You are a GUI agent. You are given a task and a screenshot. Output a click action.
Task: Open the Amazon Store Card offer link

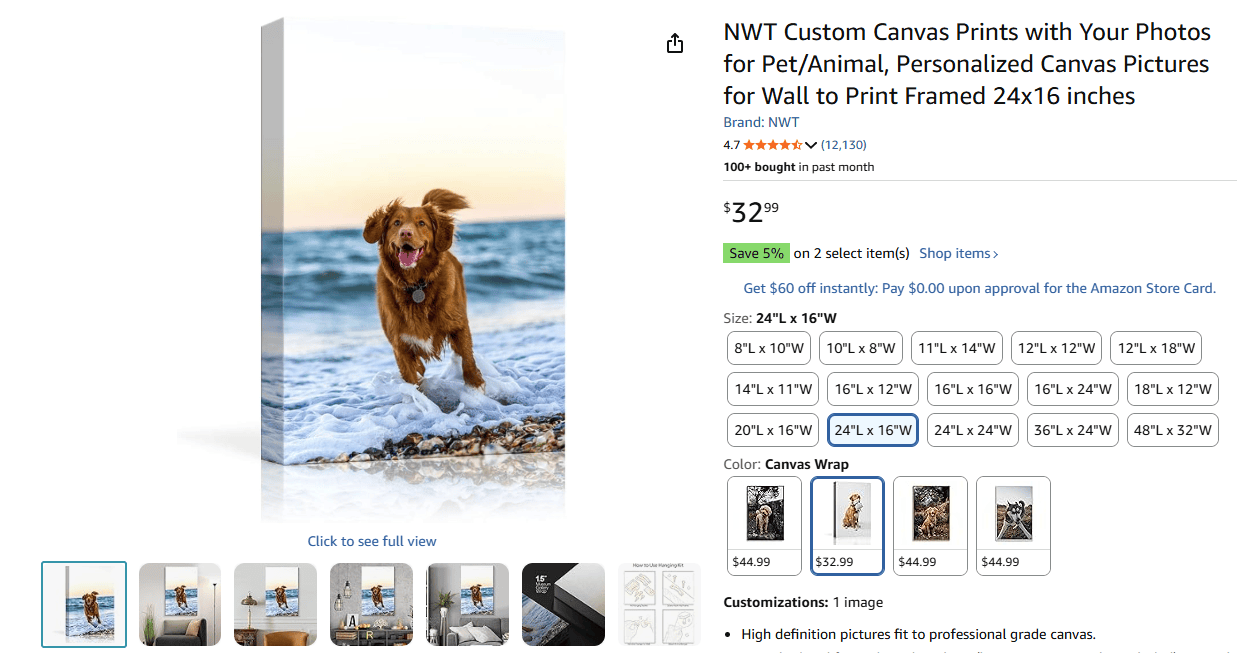click(979, 288)
